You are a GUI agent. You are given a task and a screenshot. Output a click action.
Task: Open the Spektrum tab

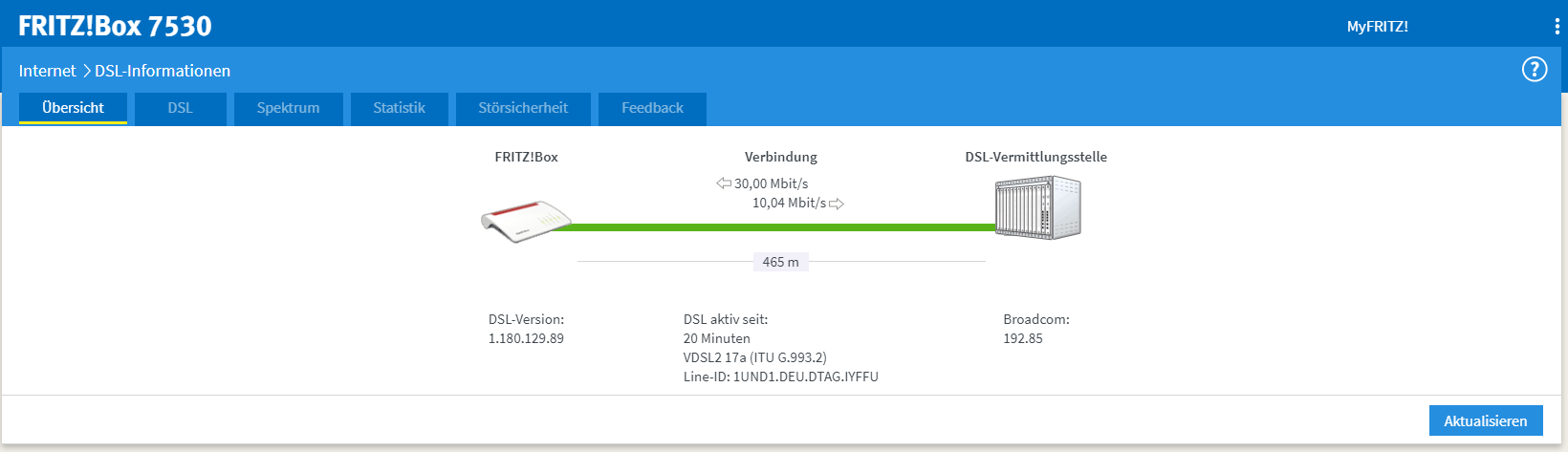coord(288,108)
